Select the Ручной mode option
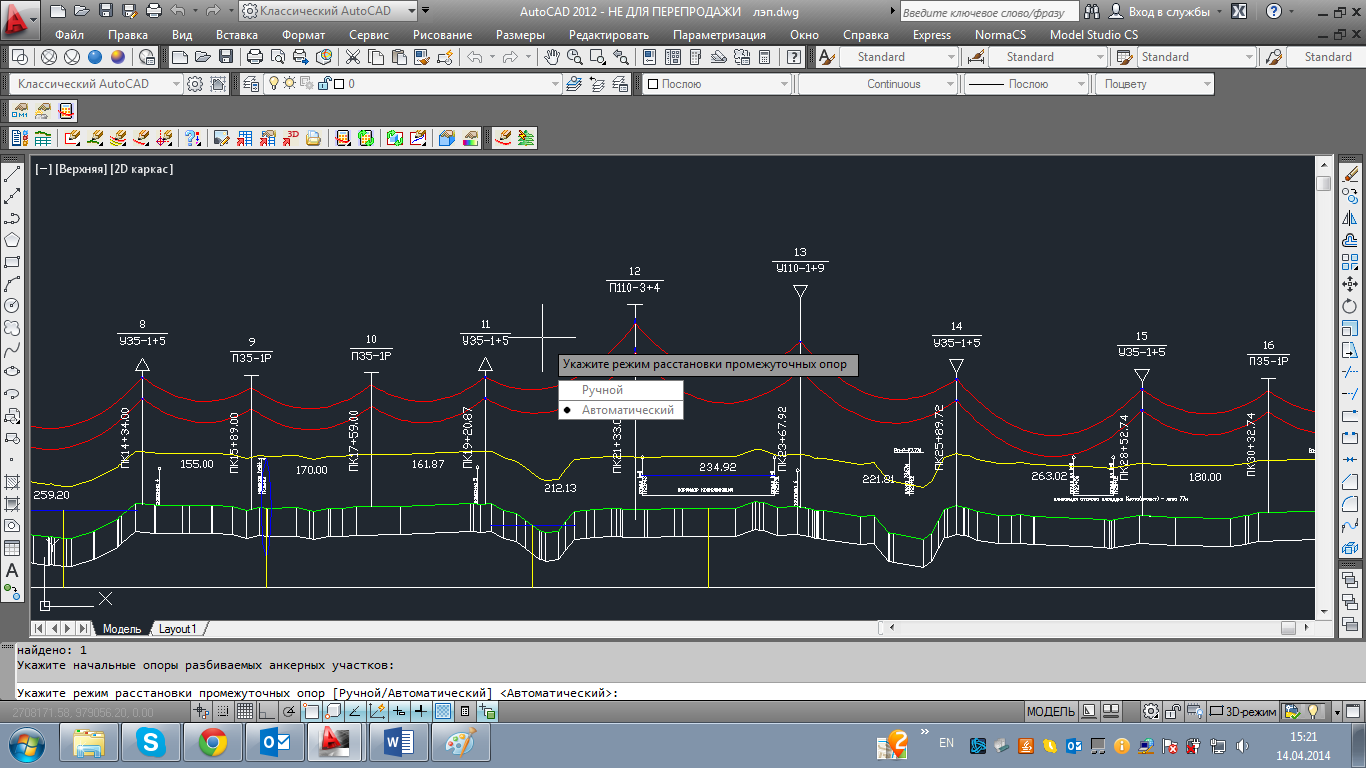Screen dimensions: 1366x768 602,390
